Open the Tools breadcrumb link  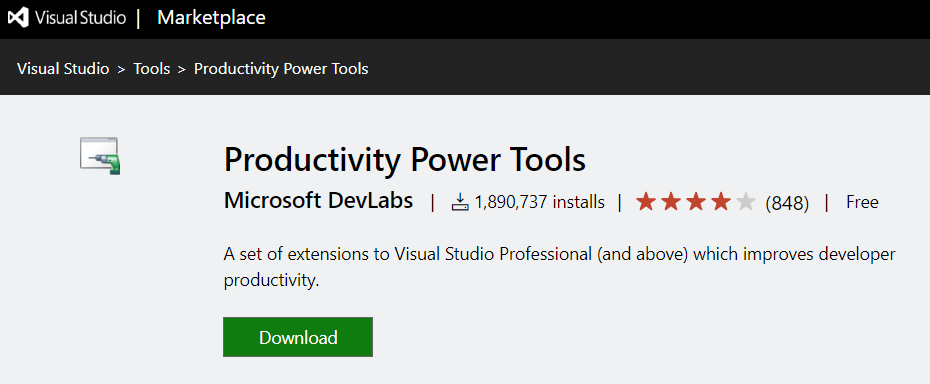coord(152,69)
